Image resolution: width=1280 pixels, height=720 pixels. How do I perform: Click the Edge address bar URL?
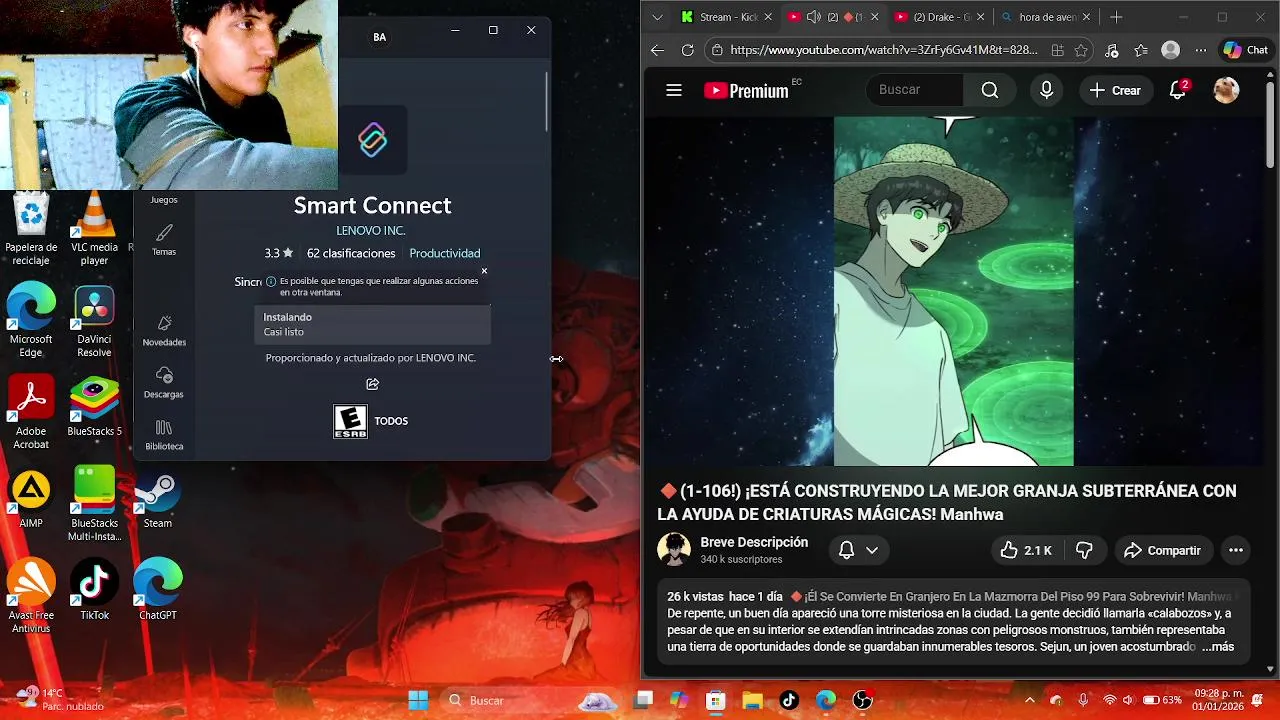coord(884,50)
